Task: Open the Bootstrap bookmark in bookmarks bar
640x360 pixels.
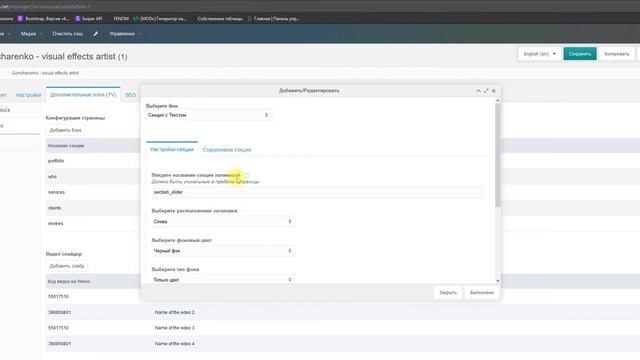Action: 43,18
